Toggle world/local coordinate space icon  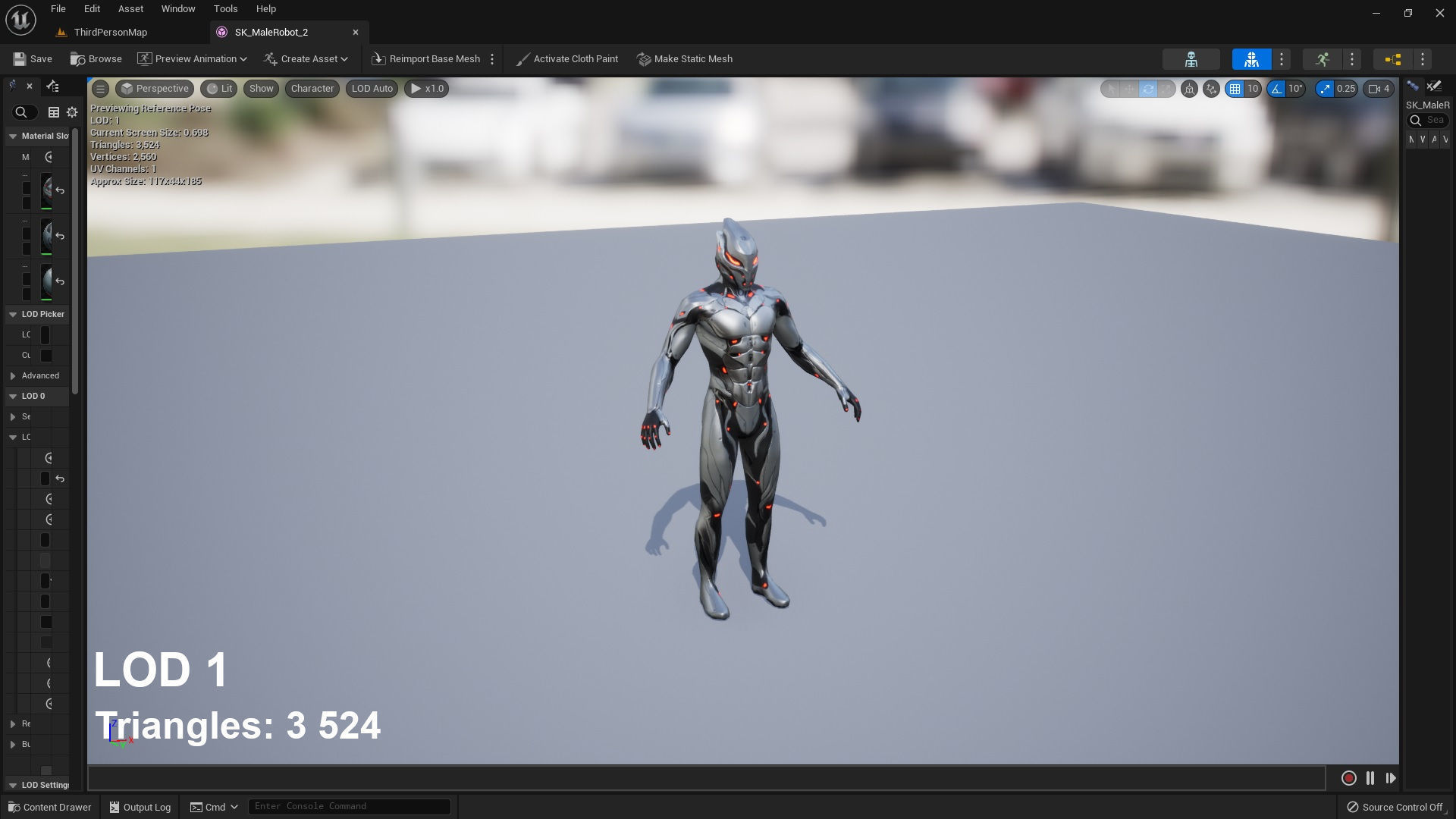[x=1189, y=89]
